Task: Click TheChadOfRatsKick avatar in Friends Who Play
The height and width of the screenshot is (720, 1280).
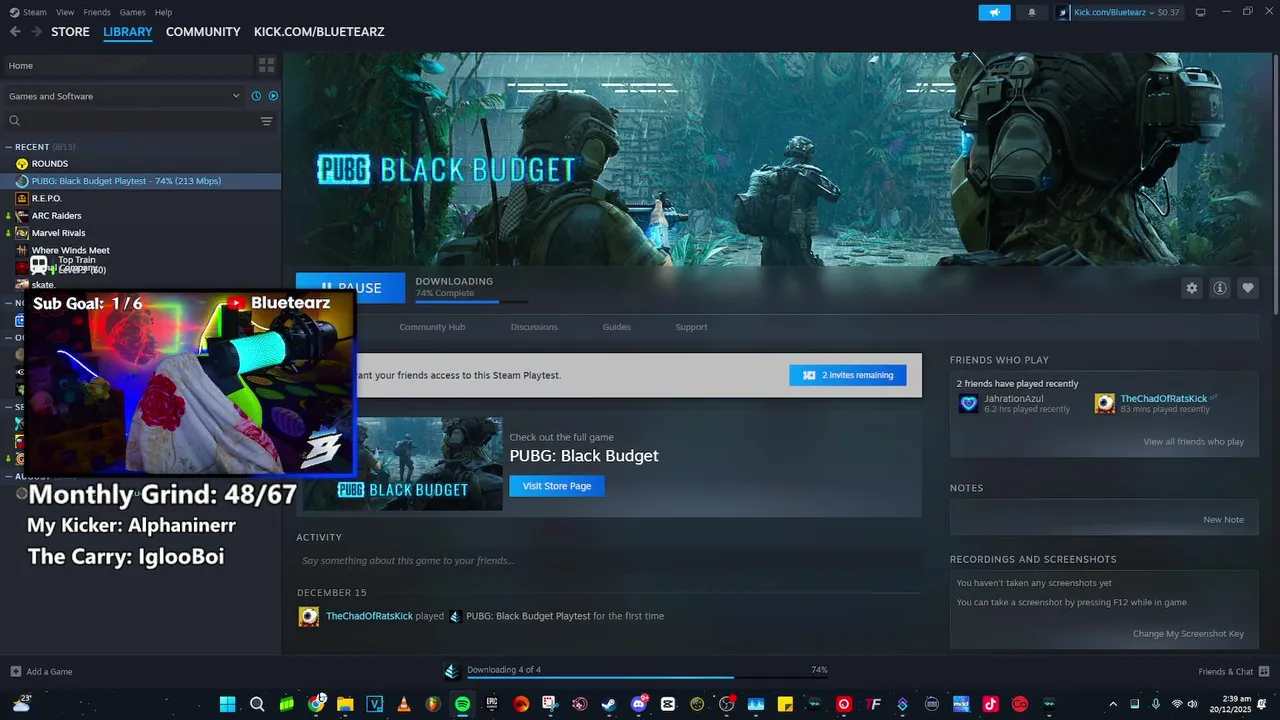Action: (x=1104, y=404)
